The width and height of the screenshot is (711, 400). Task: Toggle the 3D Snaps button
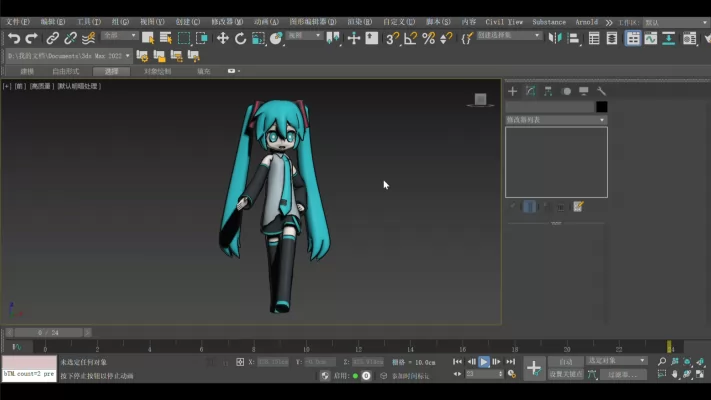(392, 39)
